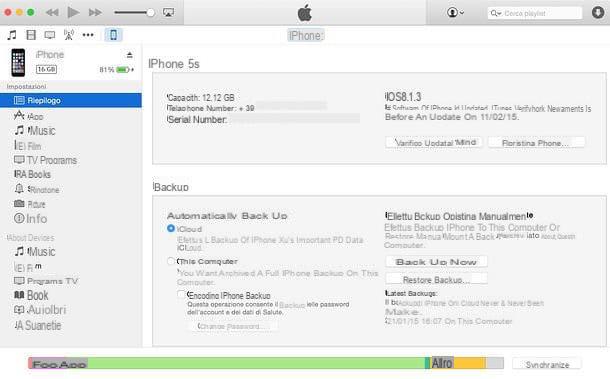Viewport: 610px width, 379px height.
Task: Click the fast-forward playback button
Action: (95, 12)
